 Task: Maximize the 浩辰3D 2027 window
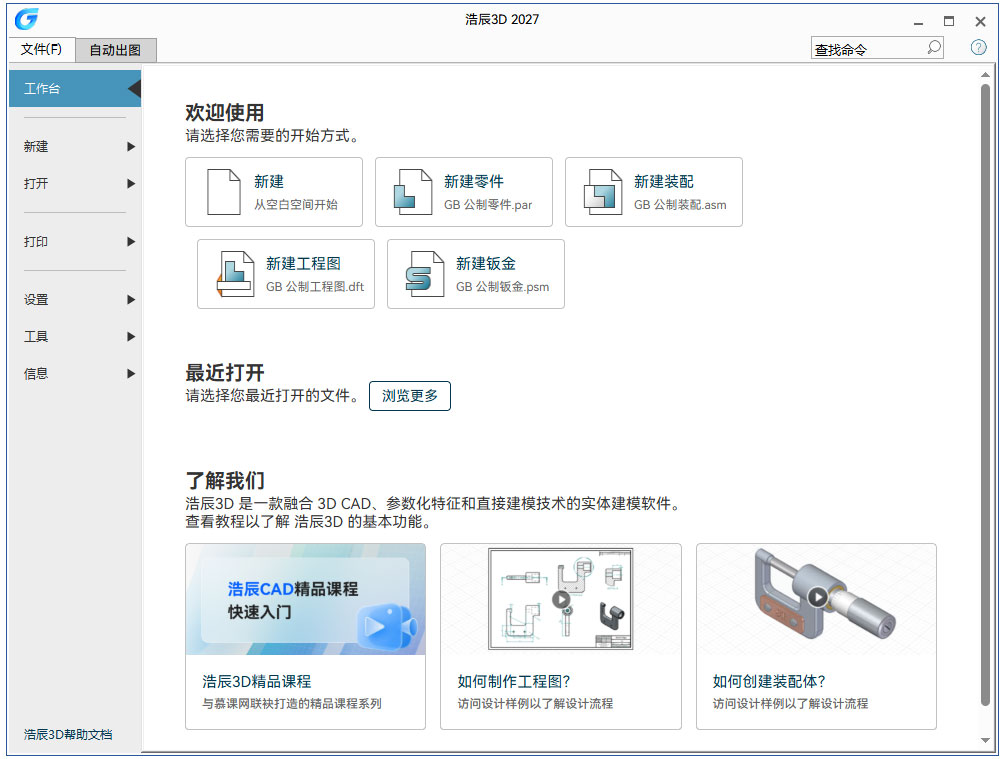pos(949,21)
